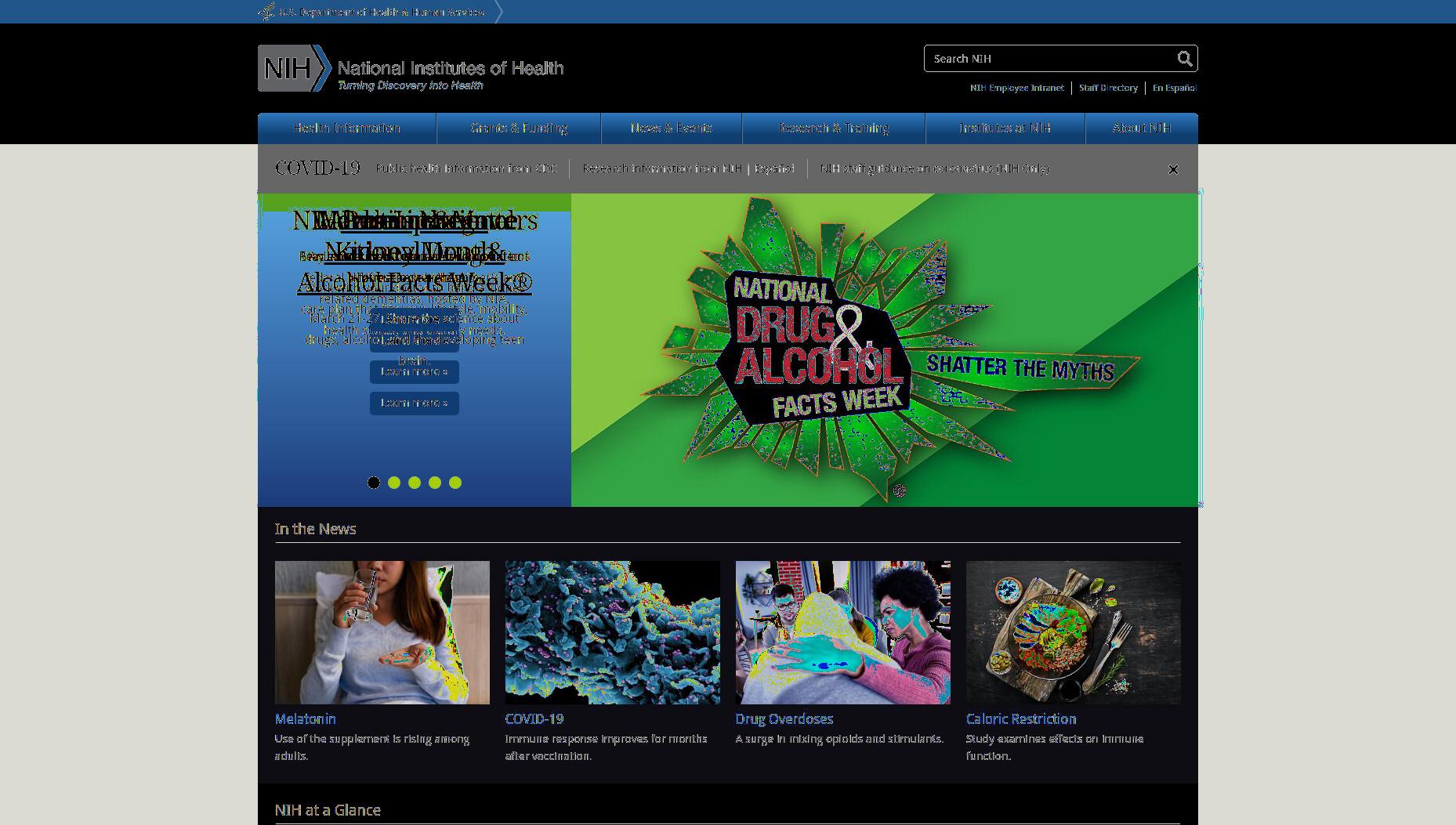Open the Drug Overdoses headline link
Image resolution: width=1456 pixels, height=825 pixels.
pos(784,719)
